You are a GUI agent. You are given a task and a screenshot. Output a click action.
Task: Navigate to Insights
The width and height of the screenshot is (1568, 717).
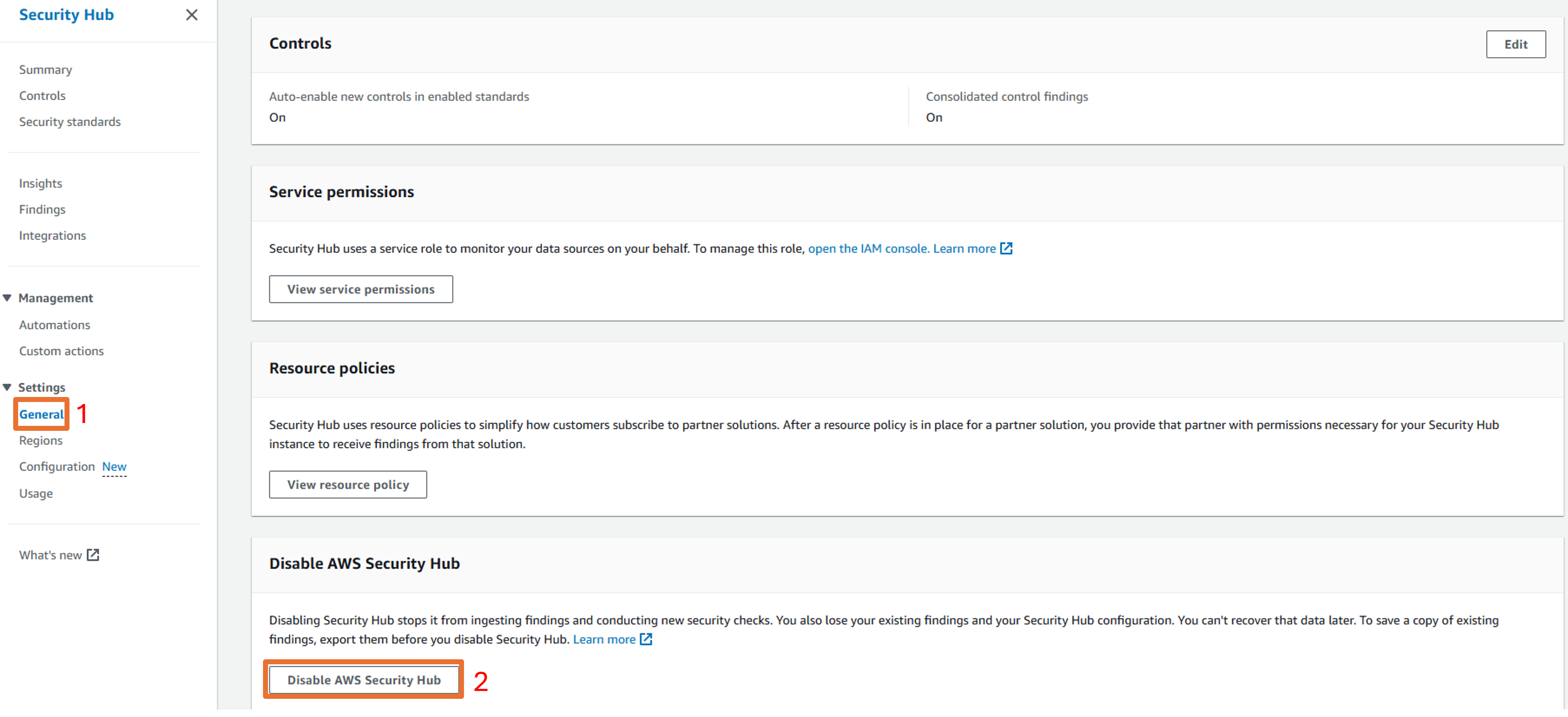tap(40, 183)
